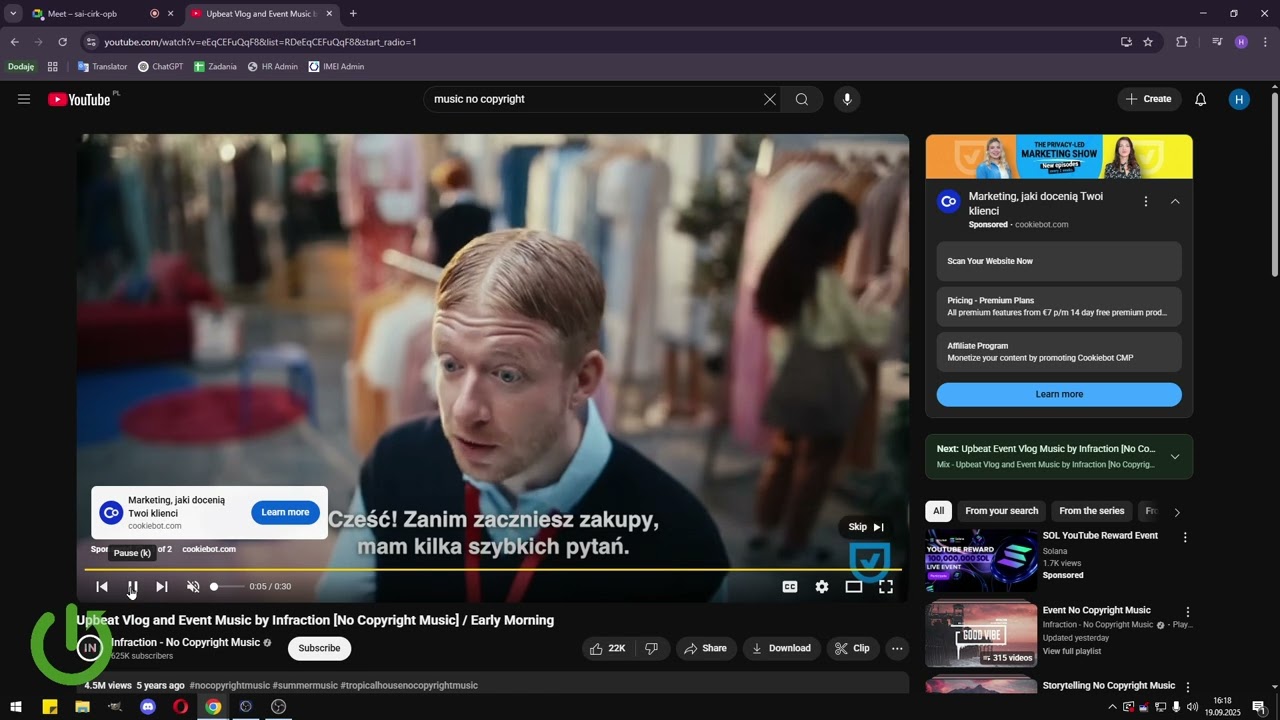Viewport: 1280px width, 720px height.
Task: Start voice search with the microphone
Action: (847, 99)
